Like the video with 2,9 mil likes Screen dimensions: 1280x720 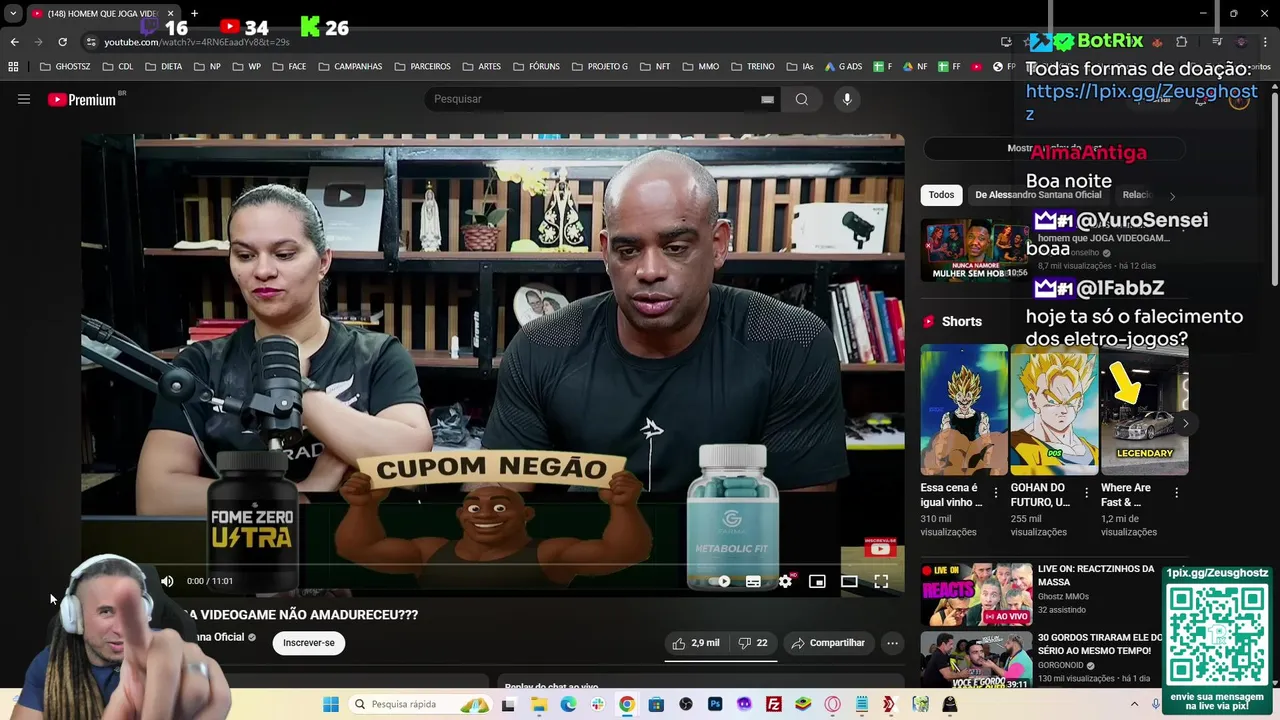(696, 643)
